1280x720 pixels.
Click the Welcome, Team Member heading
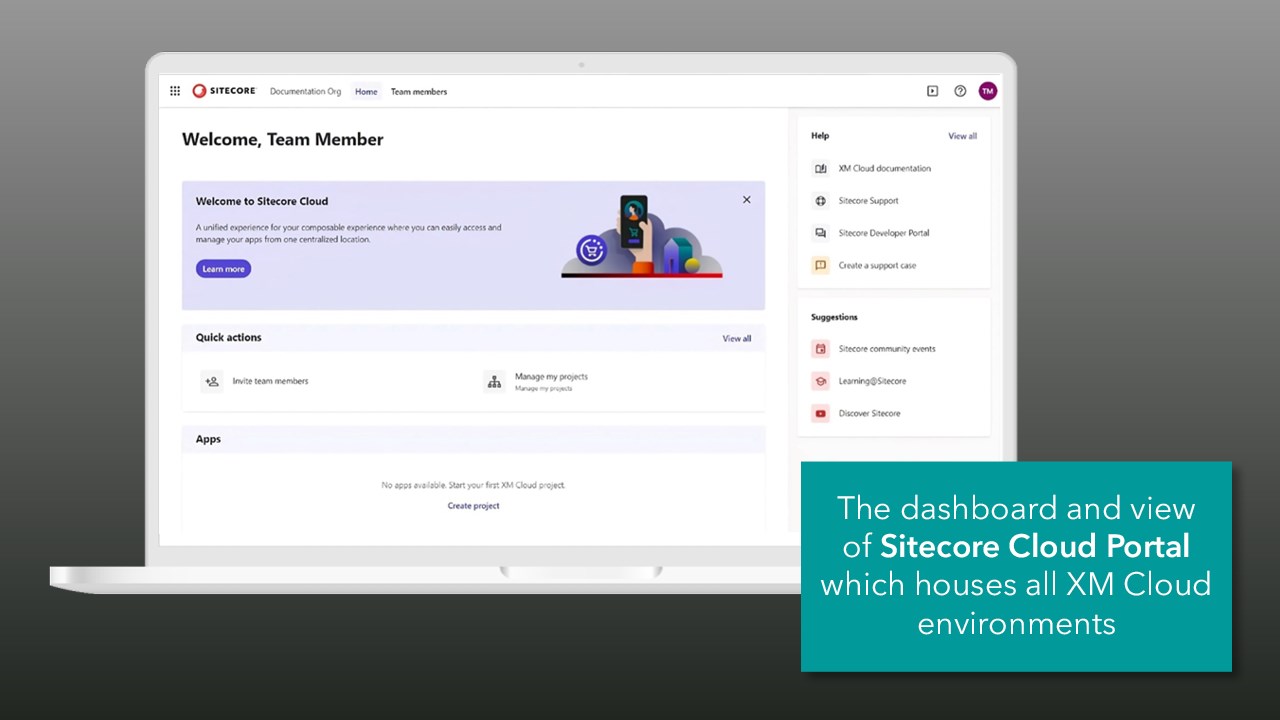click(283, 140)
